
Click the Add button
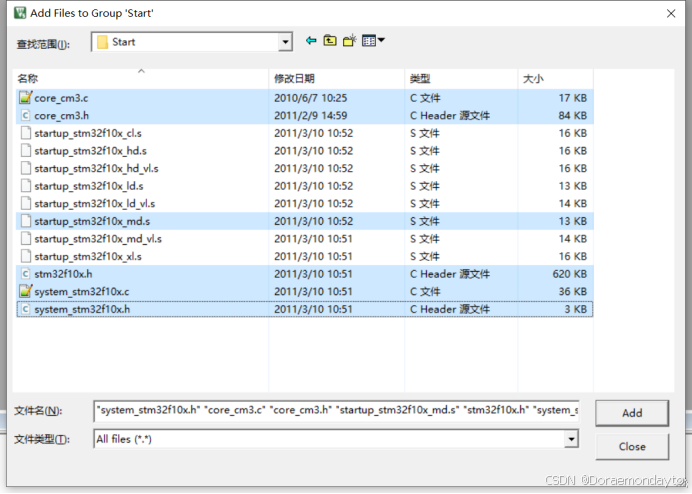(632, 413)
